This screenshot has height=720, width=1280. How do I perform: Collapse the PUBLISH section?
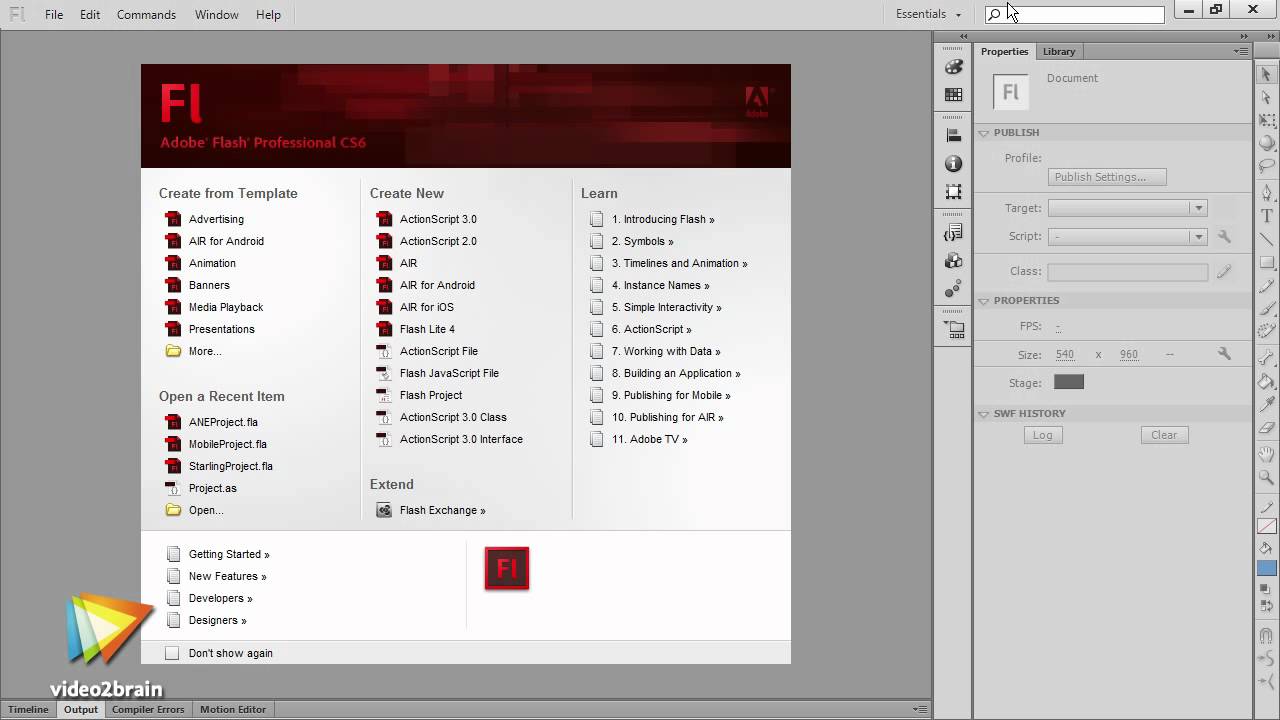pyautogui.click(x=984, y=133)
